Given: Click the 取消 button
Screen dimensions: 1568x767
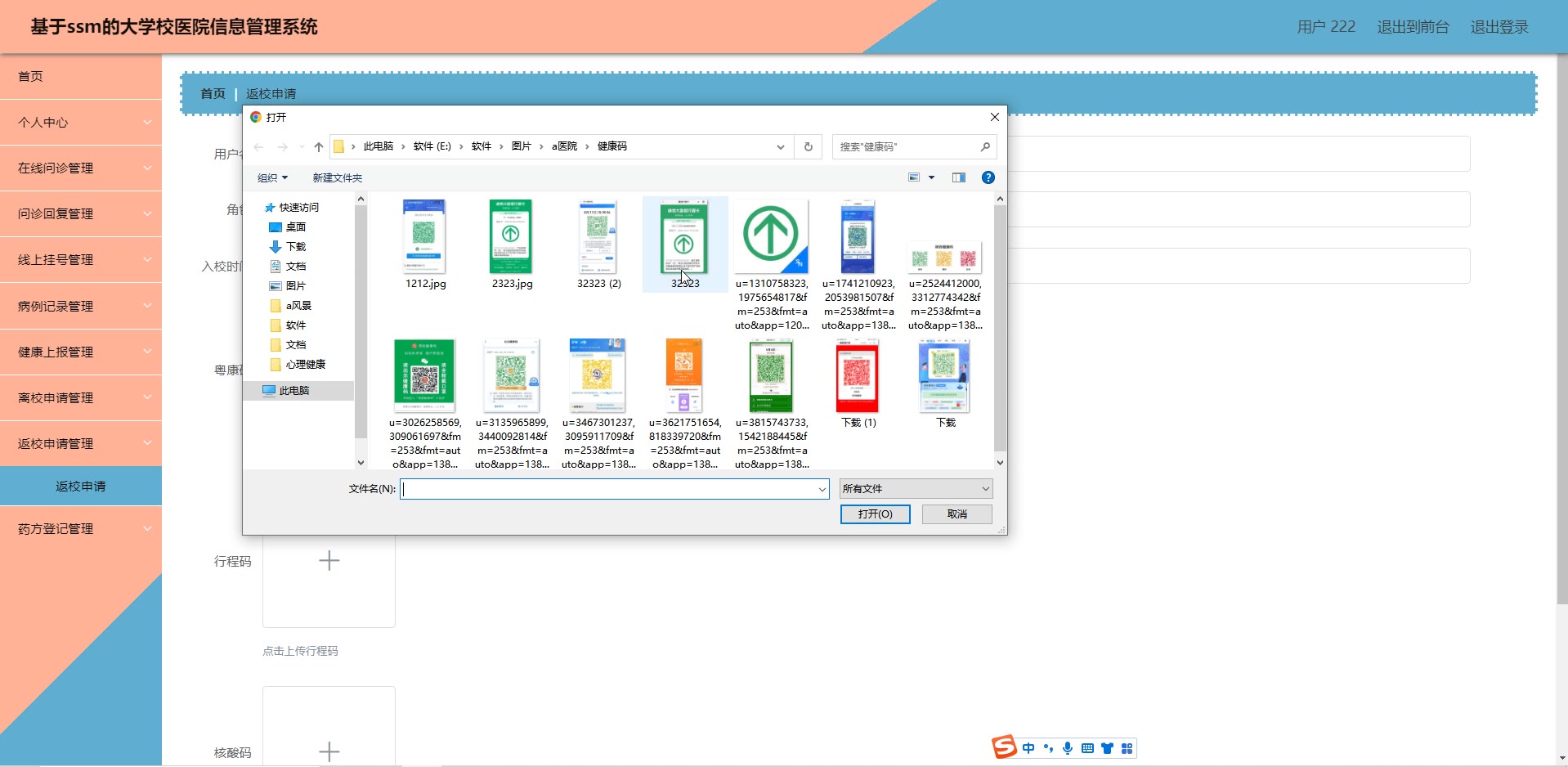Looking at the screenshot, I should pos(956,514).
